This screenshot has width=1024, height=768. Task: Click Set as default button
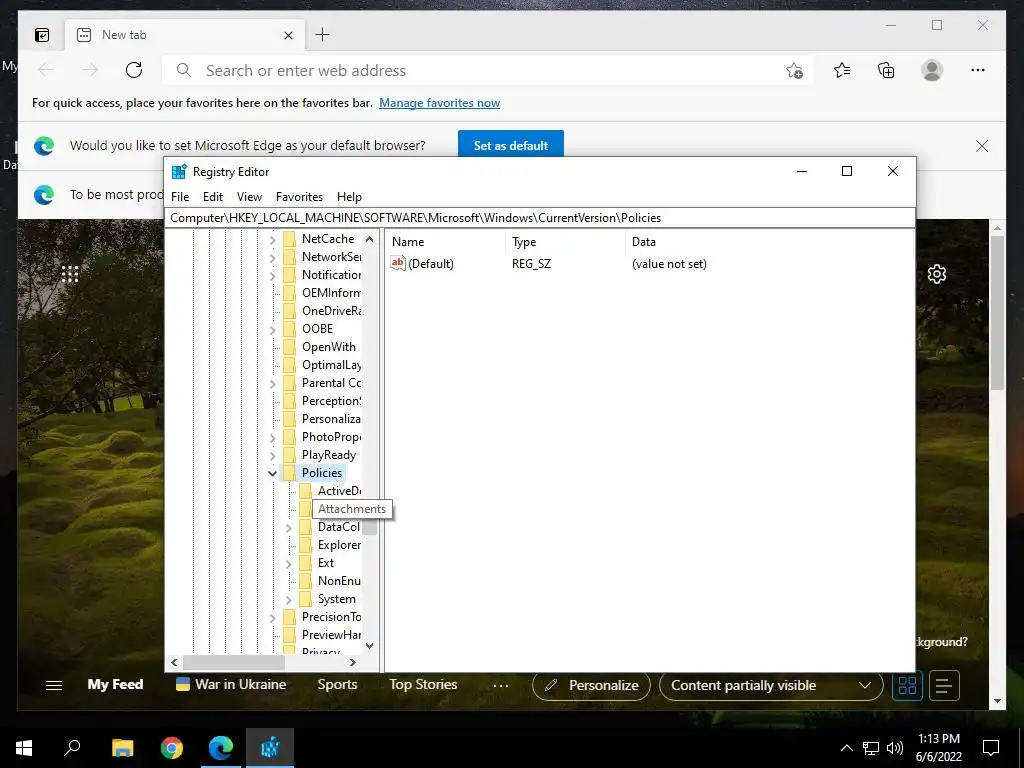click(511, 145)
